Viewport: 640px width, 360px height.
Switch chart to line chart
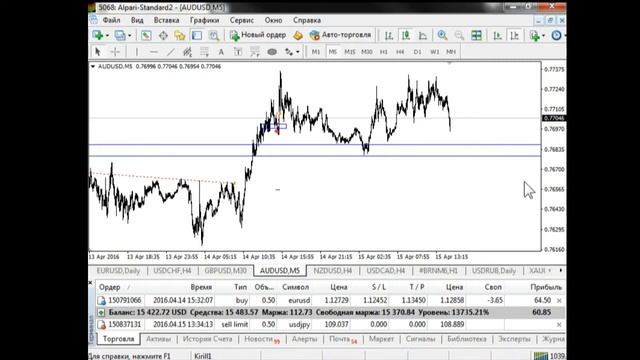tap(422, 36)
